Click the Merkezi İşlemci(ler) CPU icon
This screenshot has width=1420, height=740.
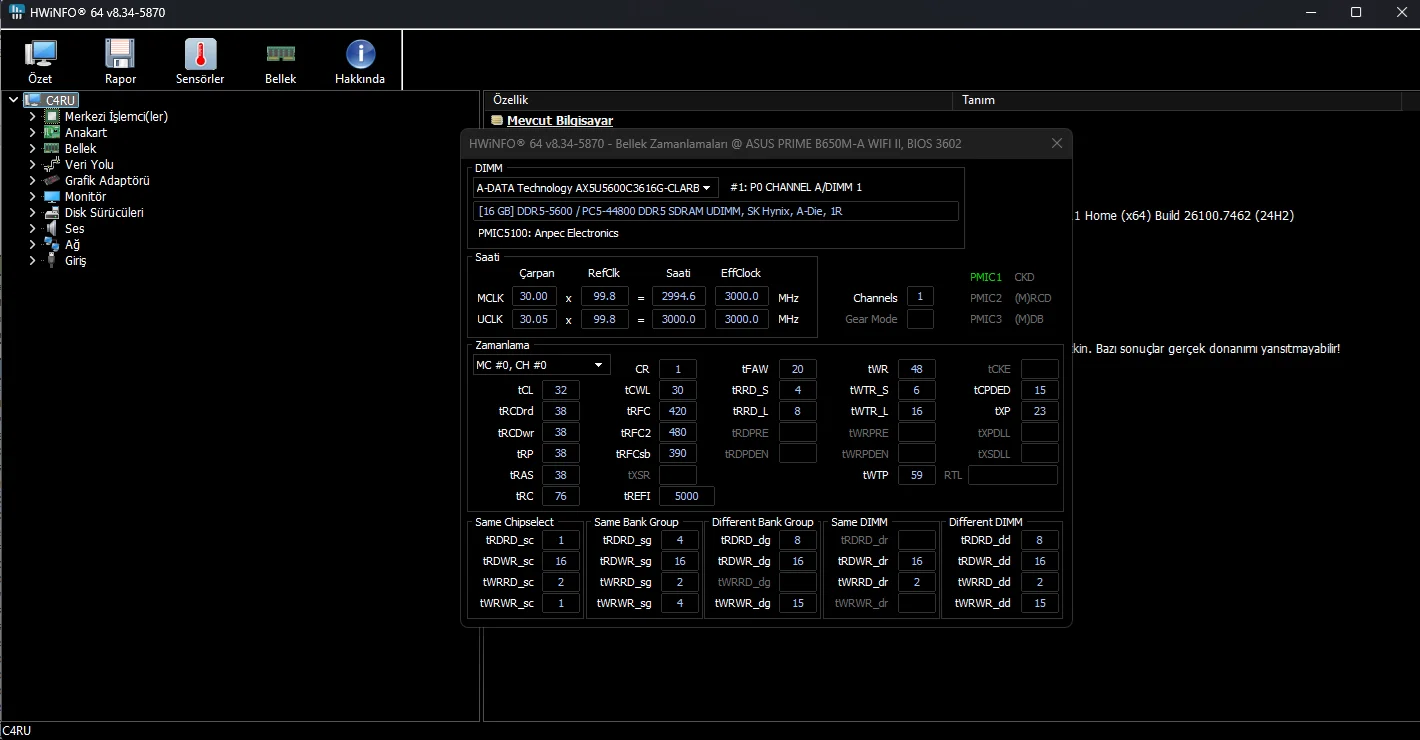click(52, 116)
